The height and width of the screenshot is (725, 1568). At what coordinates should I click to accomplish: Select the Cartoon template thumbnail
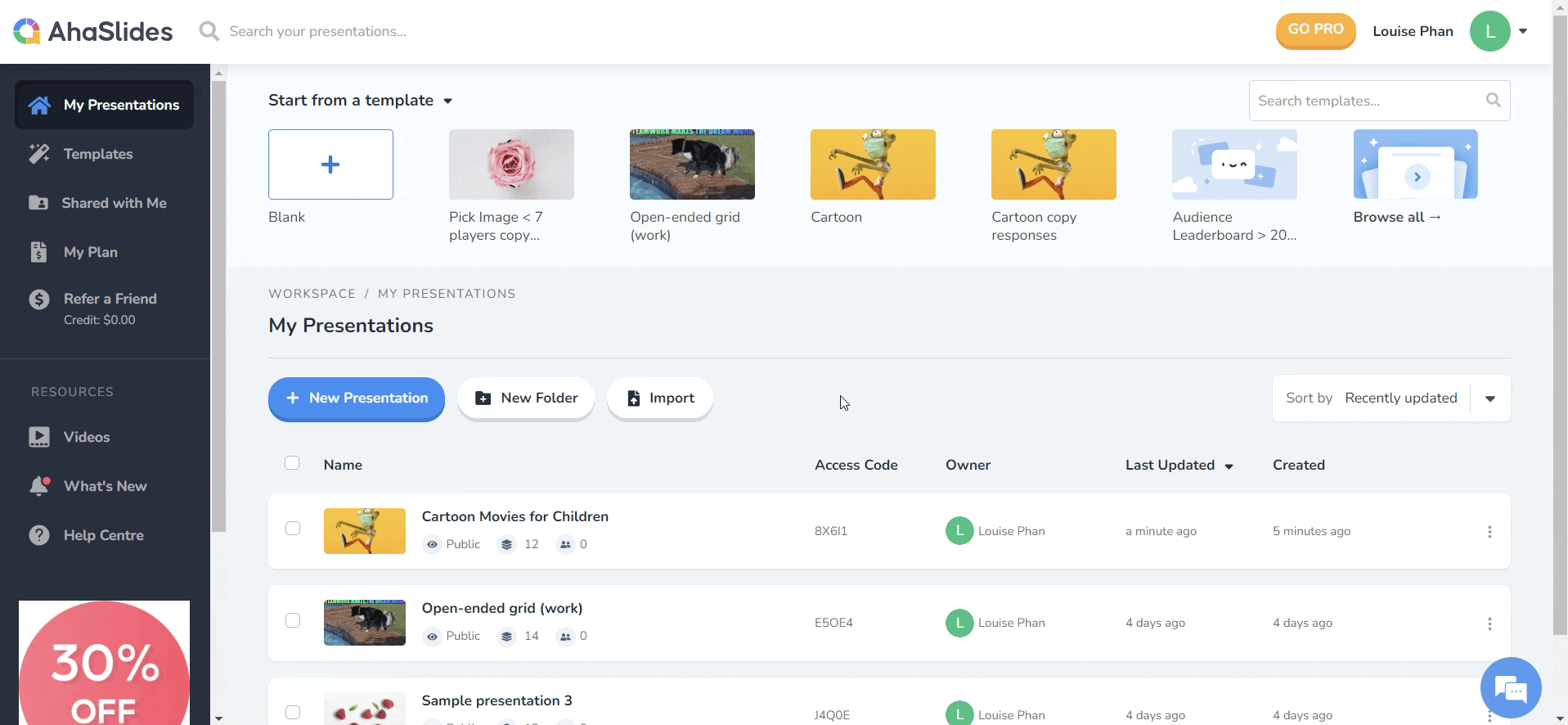873,164
